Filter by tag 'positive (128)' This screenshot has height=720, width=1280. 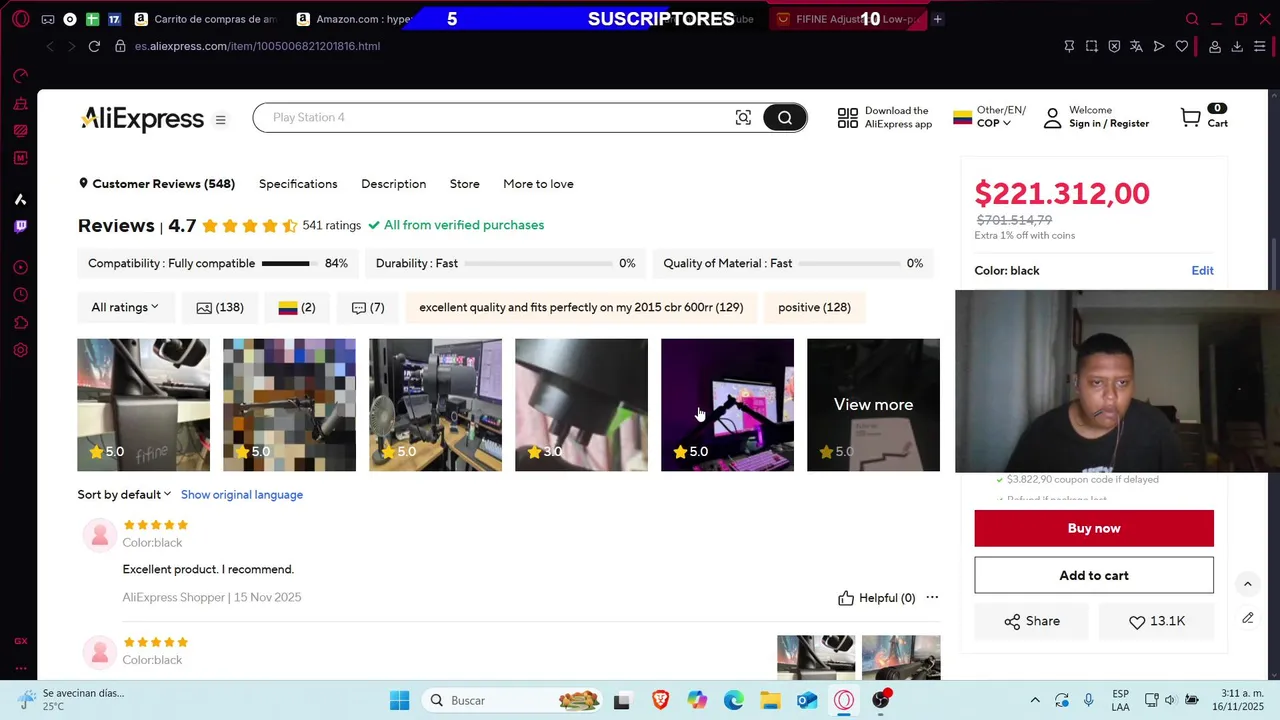814,307
